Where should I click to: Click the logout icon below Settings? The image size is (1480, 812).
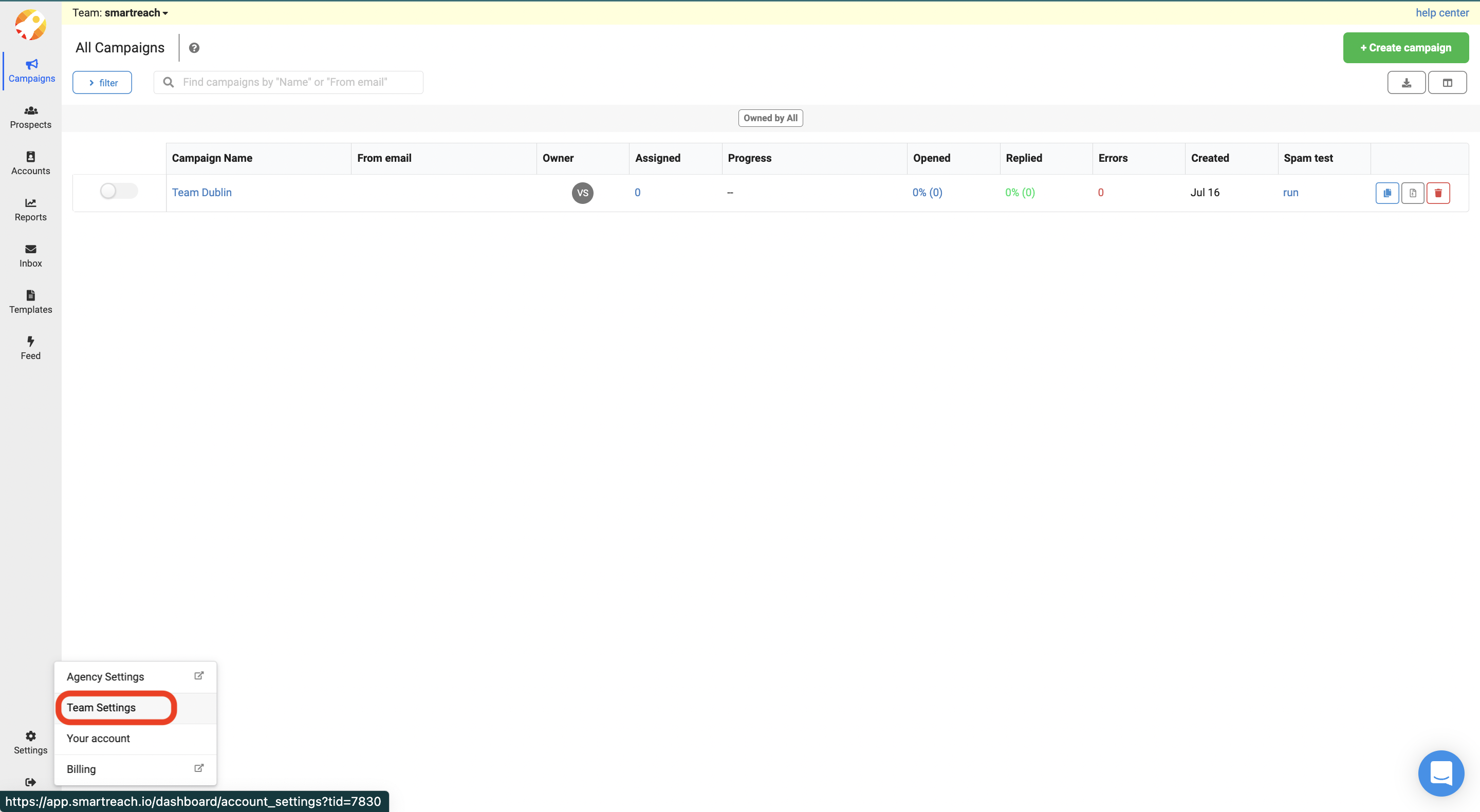click(30, 782)
